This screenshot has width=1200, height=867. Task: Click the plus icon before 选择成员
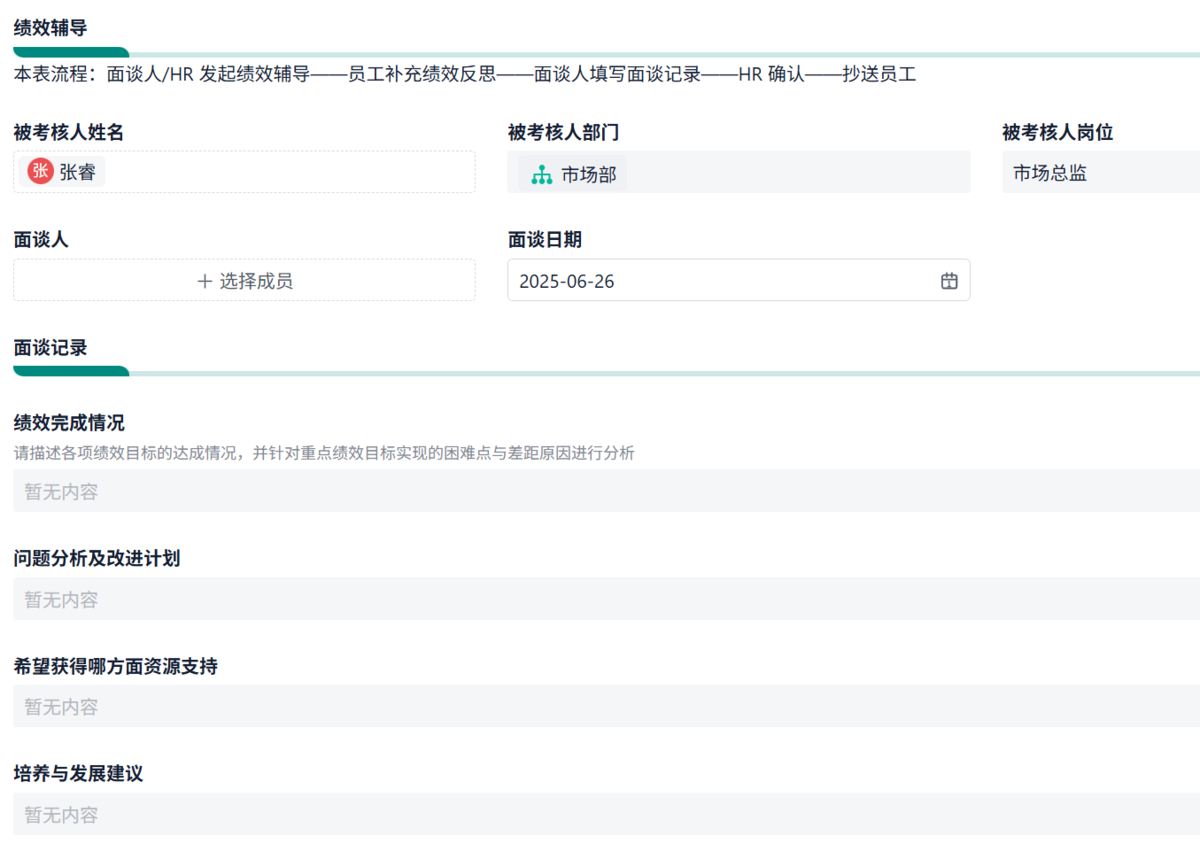[204, 281]
